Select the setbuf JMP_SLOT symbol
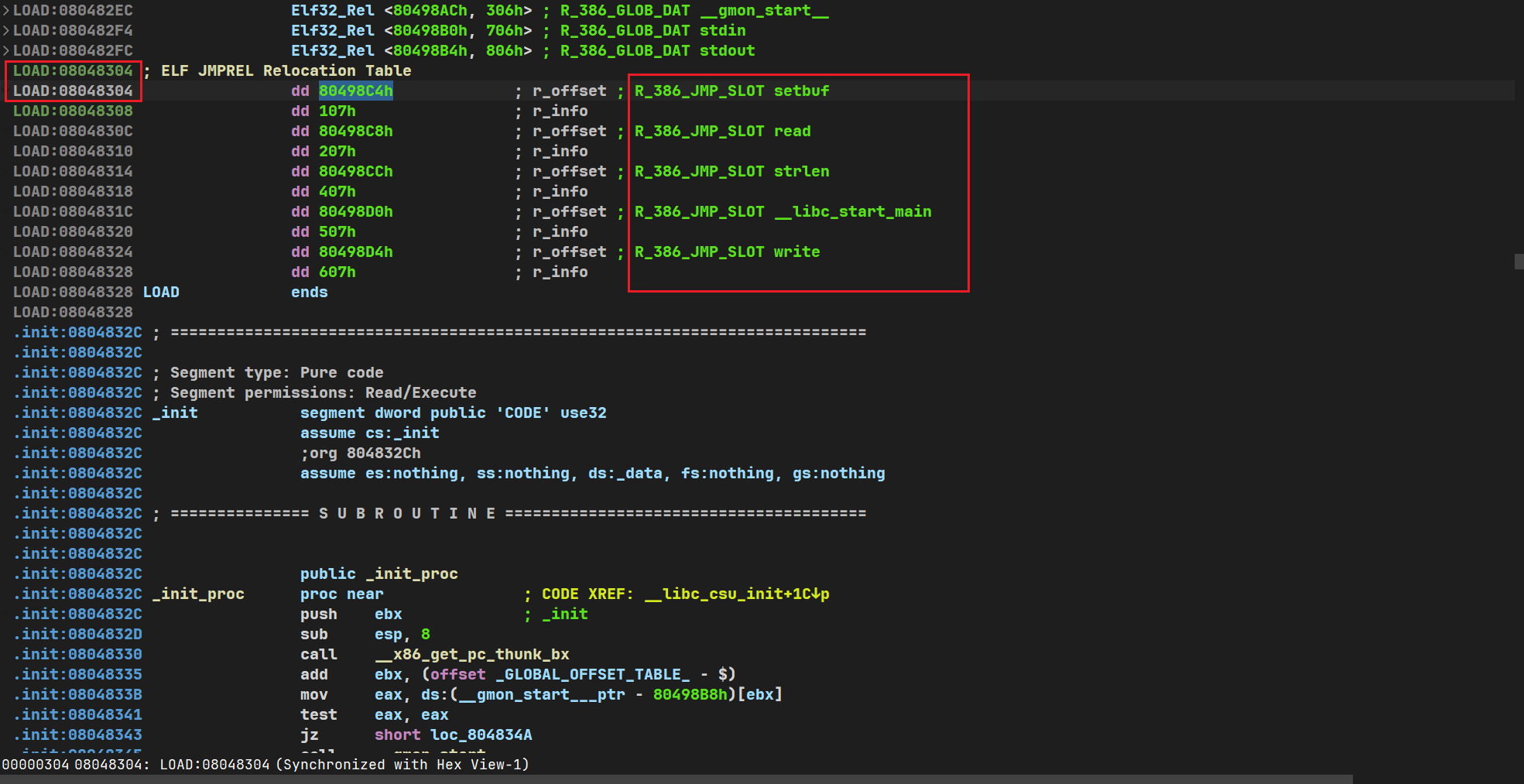The image size is (1524, 784). tap(801, 91)
